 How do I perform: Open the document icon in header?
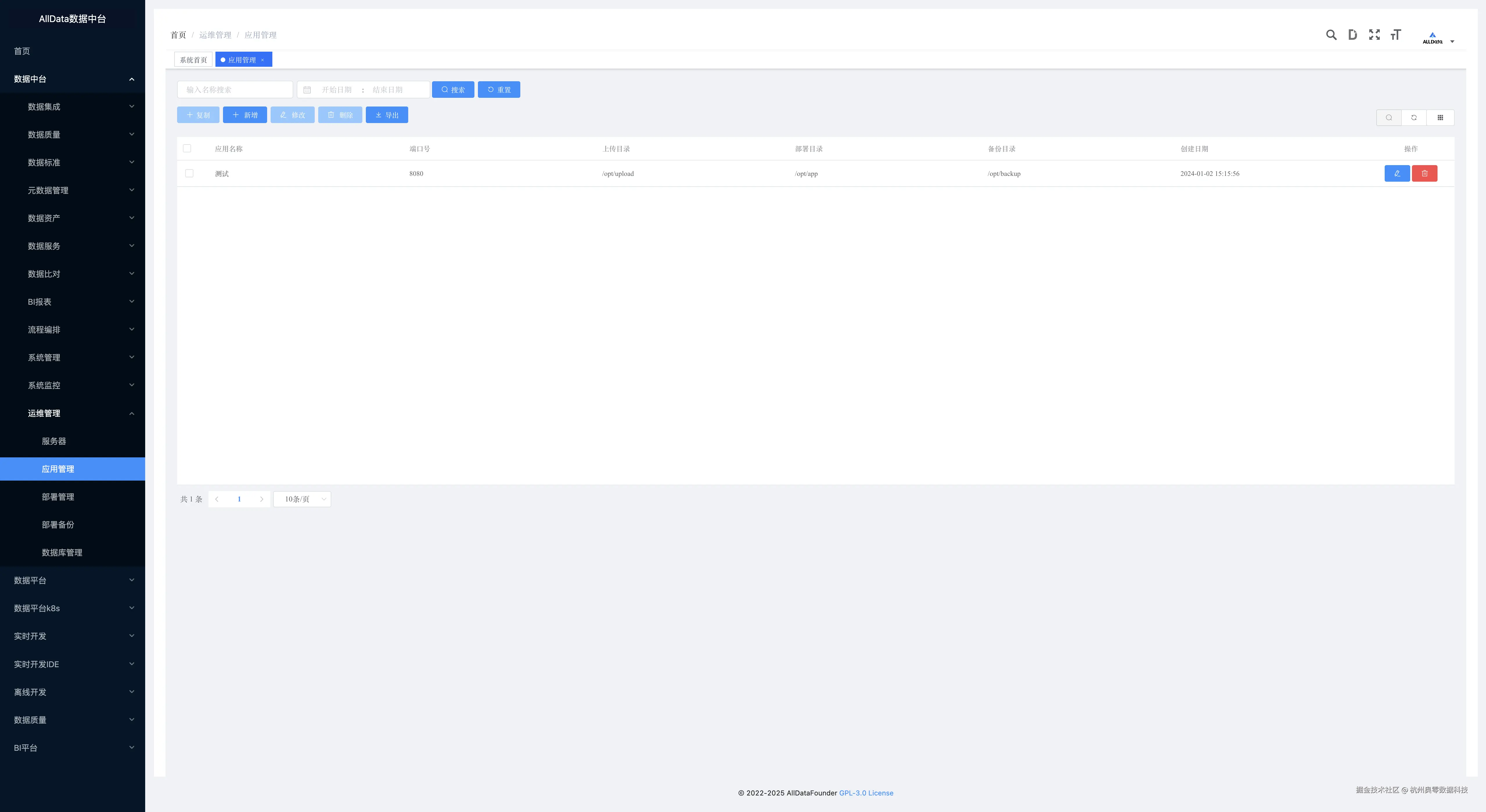pos(1352,35)
